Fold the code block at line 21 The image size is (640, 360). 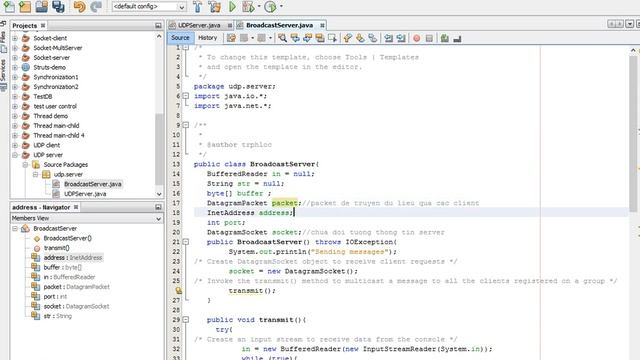(x=186, y=242)
